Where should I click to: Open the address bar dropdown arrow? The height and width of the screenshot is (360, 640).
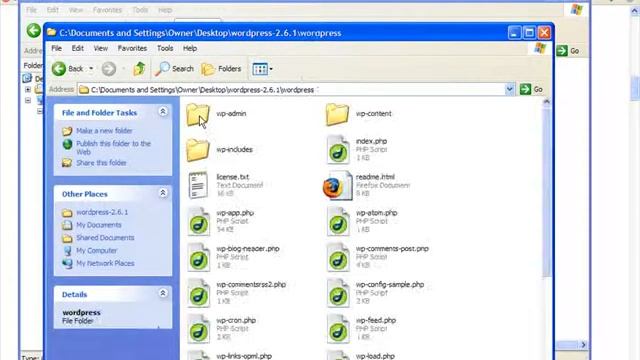coord(509,89)
